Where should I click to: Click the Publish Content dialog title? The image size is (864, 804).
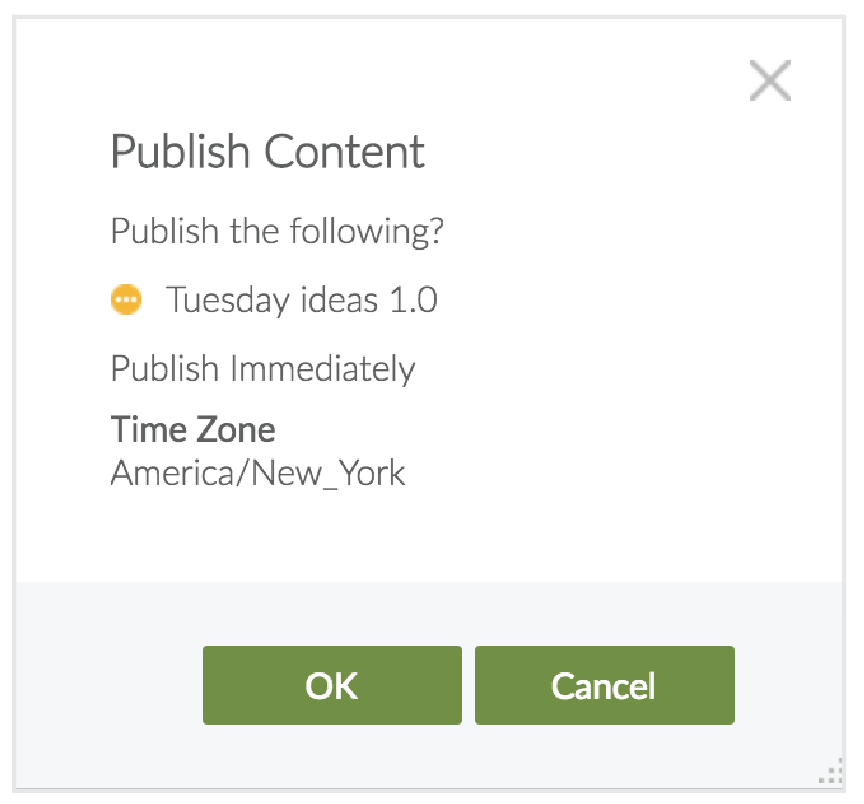(x=267, y=152)
